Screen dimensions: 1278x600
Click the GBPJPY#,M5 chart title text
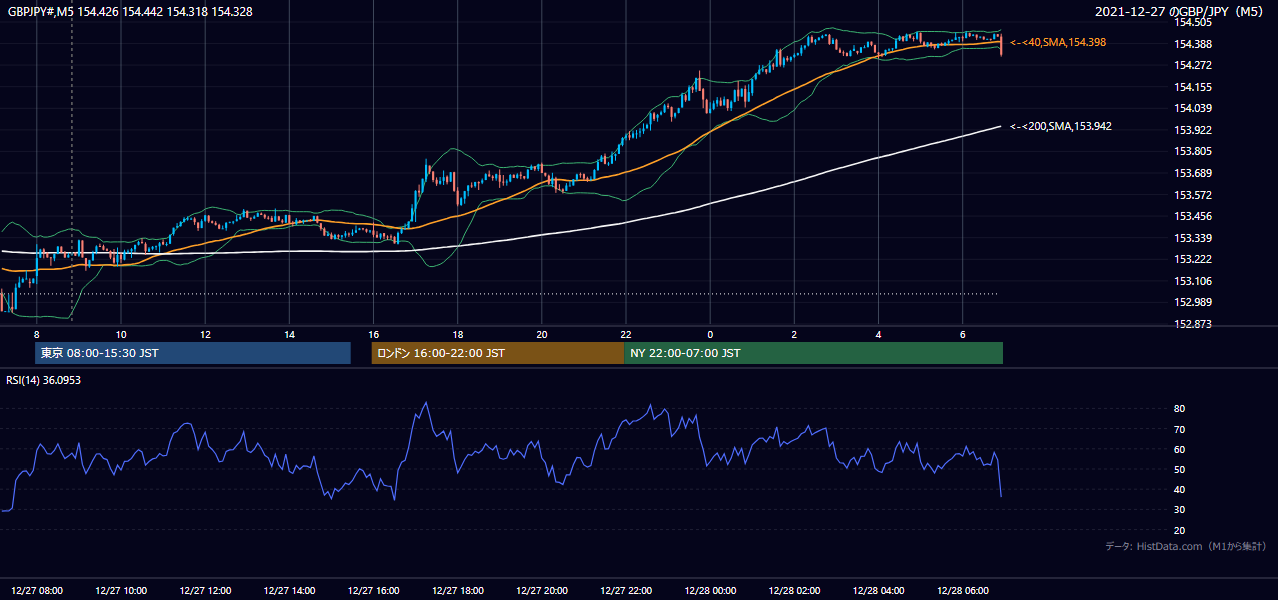tap(130, 10)
